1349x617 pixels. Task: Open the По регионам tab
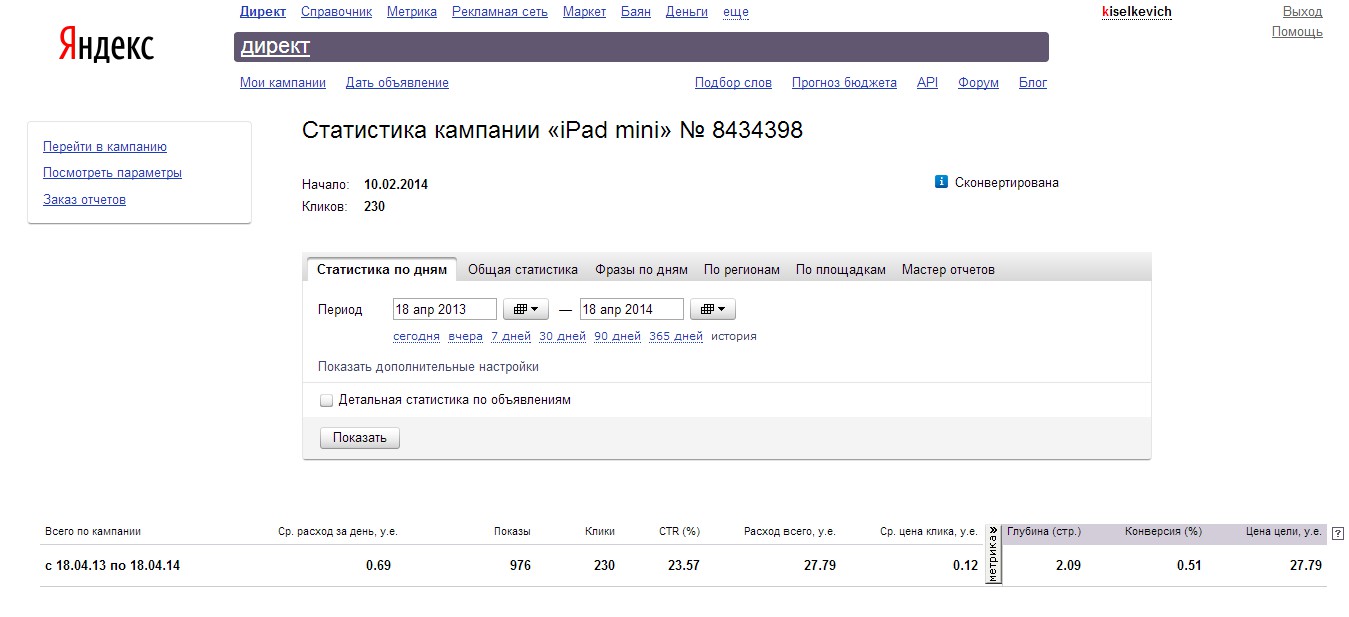pyautogui.click(x=742, y=270)
